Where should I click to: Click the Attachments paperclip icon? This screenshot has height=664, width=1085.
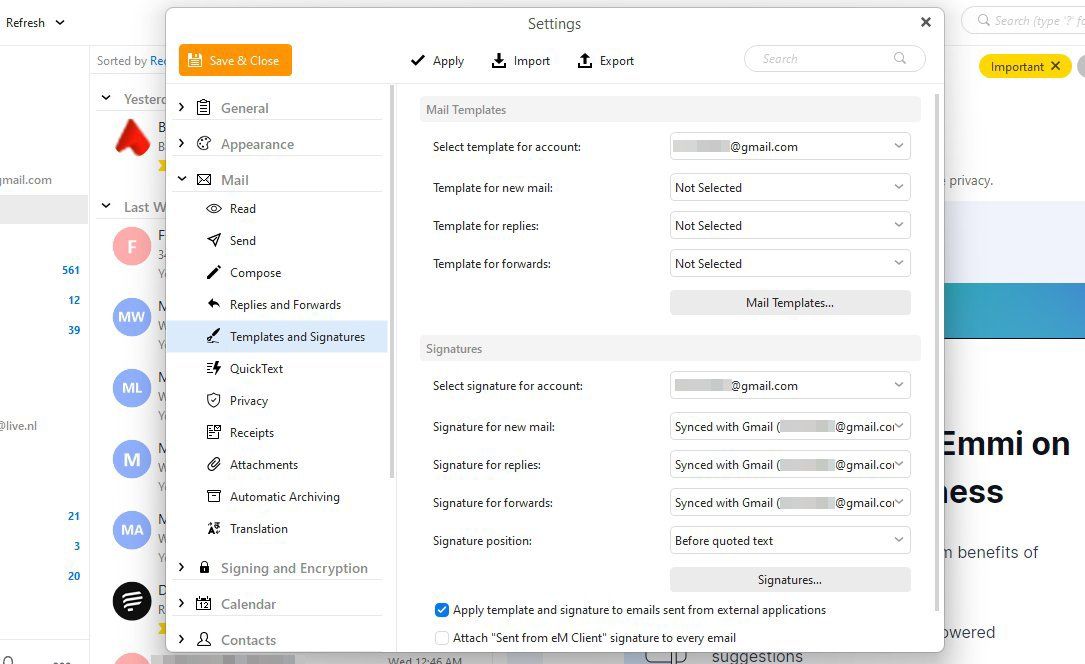[212, 464]
